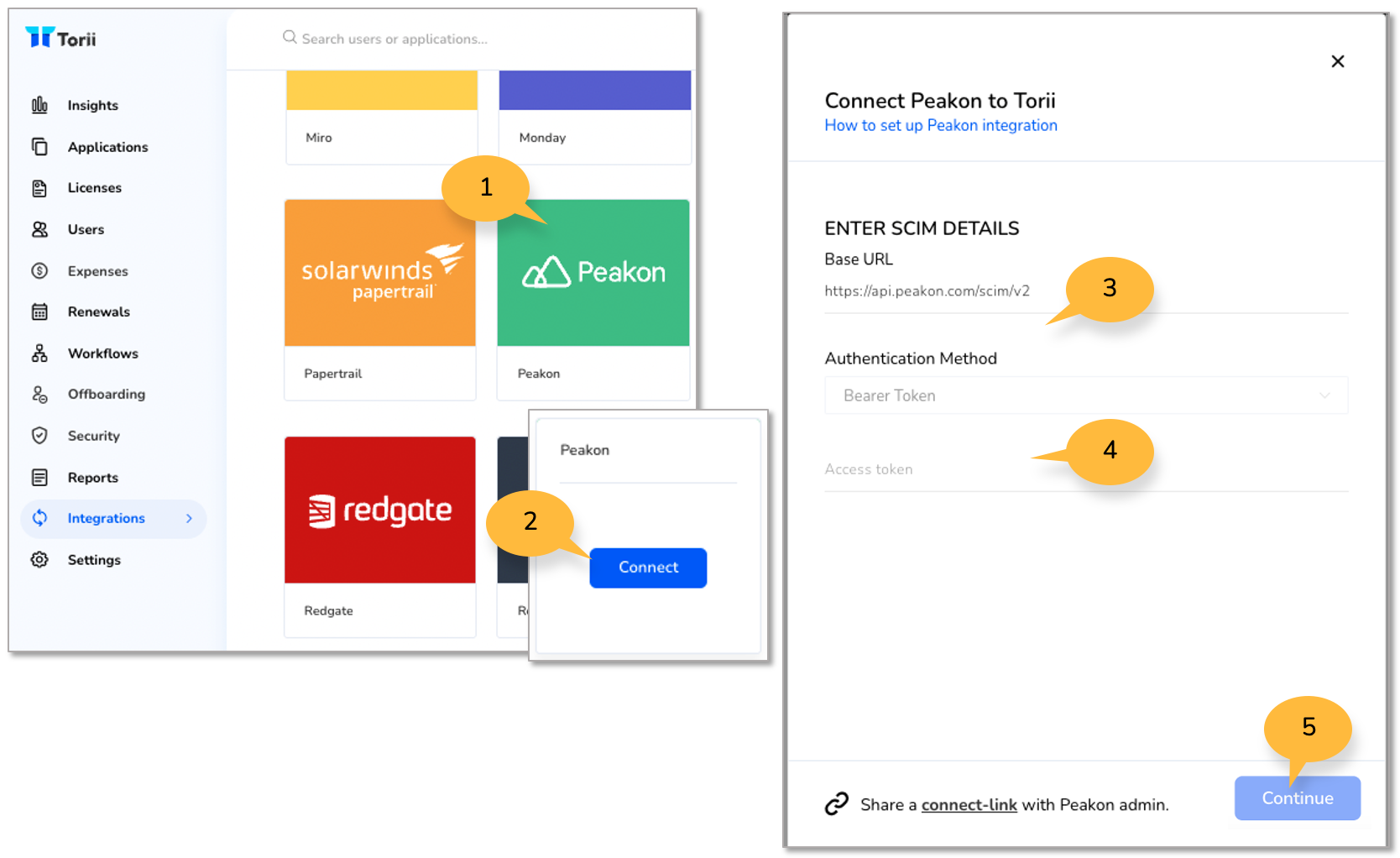This screenshot has height=858, width=1400.
Task: Open the Reports icon
Action: (x=40, y=477)
